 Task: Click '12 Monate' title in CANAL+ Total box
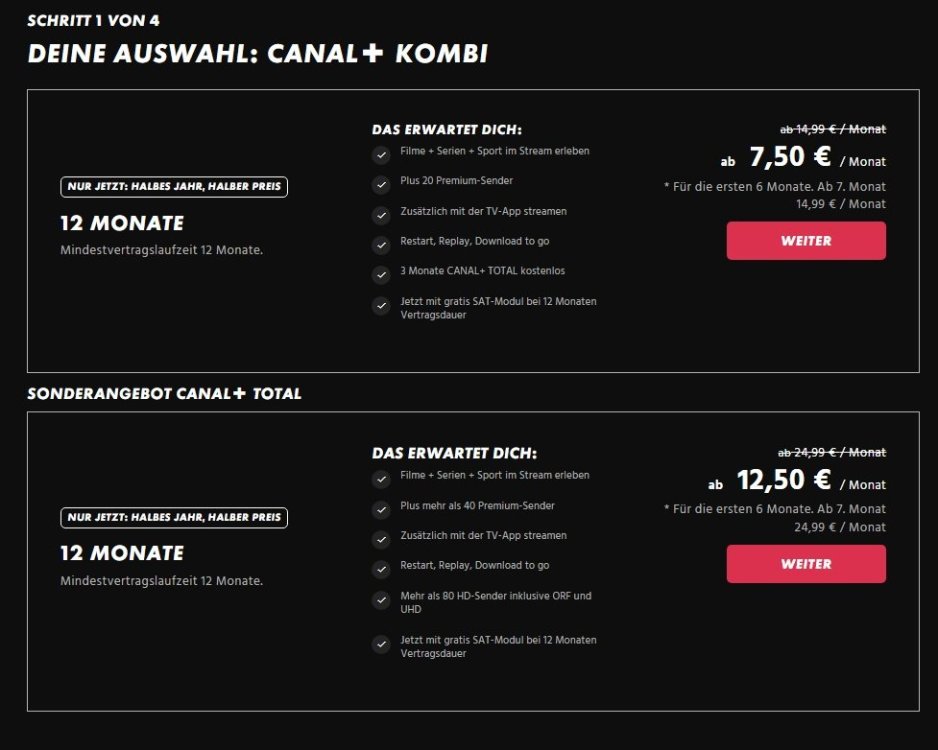122,554
